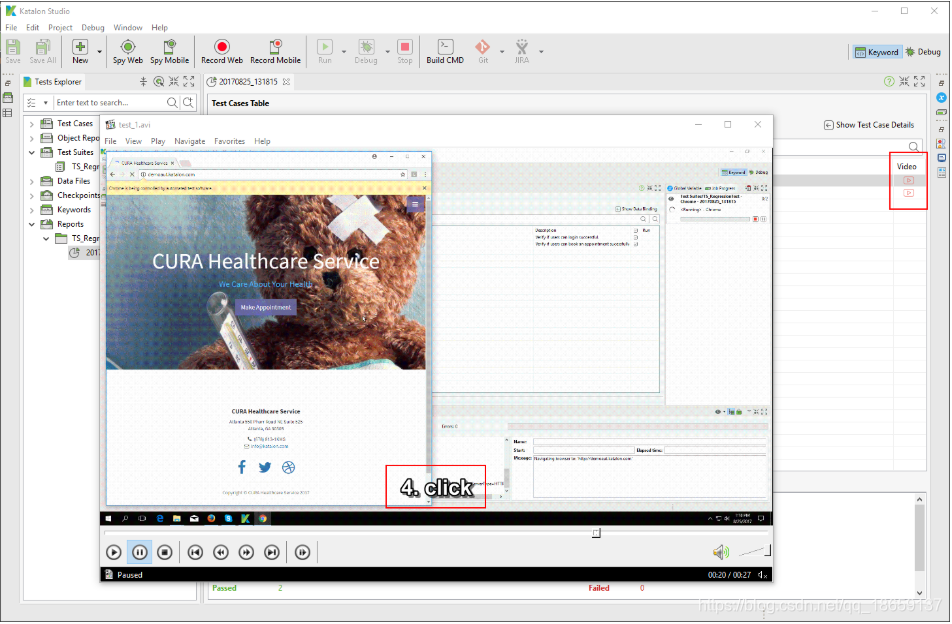
Task: Click the Pause button in video player
Action: tap(139, 552)
